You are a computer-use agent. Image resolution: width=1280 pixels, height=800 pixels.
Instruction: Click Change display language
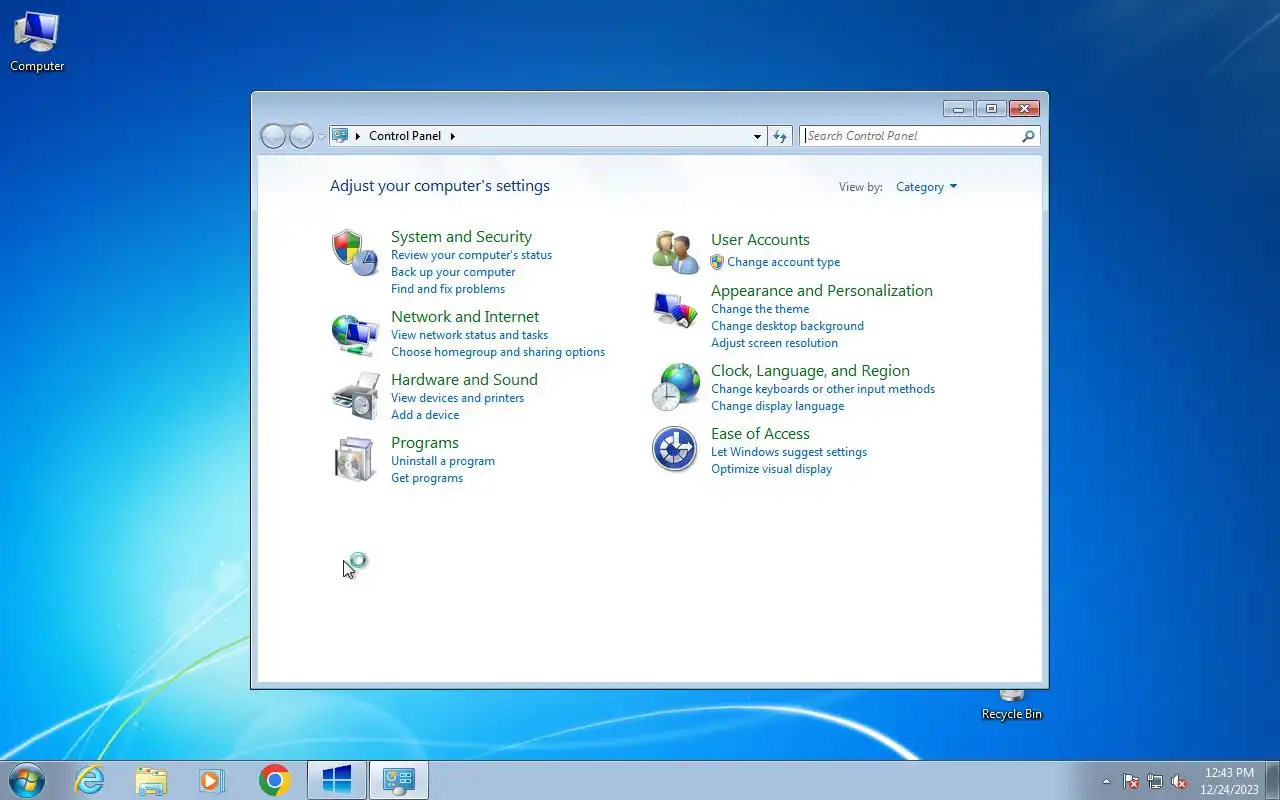coord(777,406)
